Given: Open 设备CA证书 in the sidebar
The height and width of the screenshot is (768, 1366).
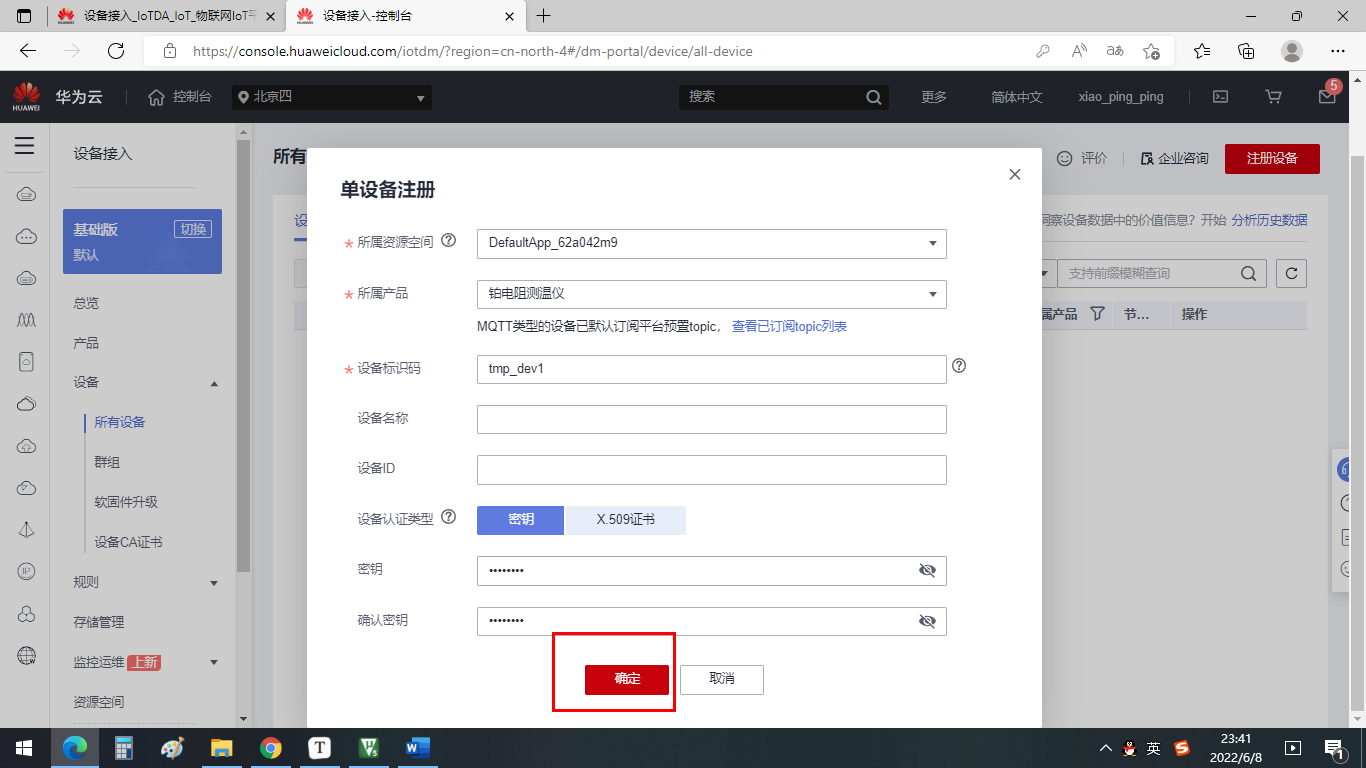Looking at the screenshot, I should 128,542.
